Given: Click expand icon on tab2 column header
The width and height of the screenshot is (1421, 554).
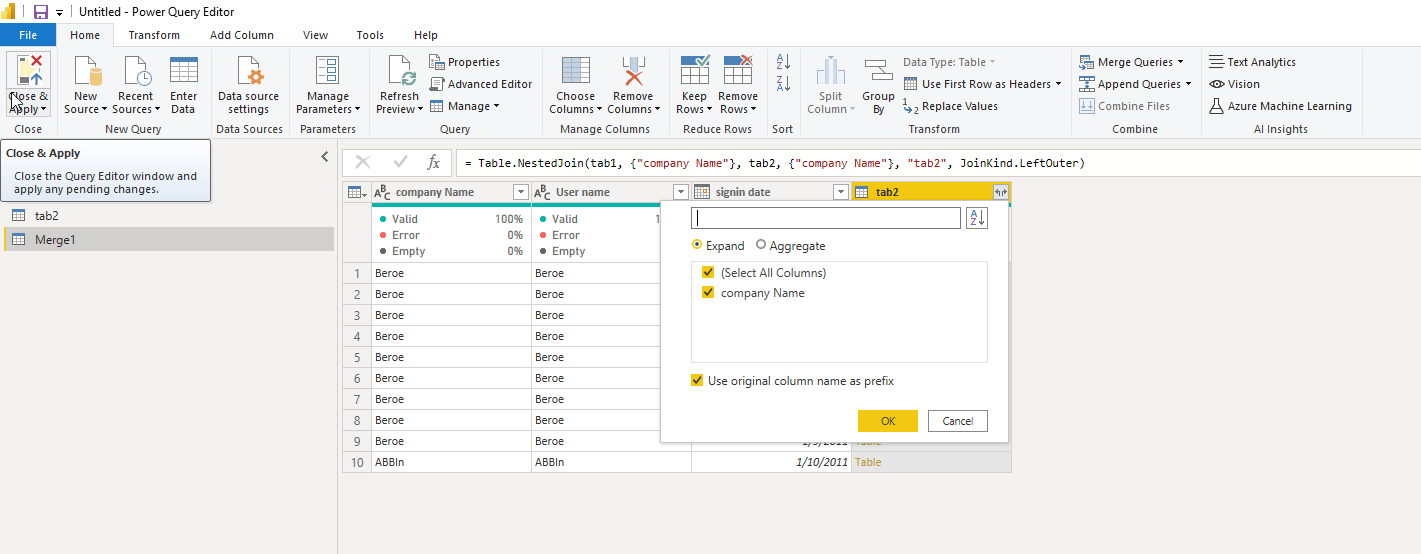Looking at the screenshot, I should tap(1000, 192).
